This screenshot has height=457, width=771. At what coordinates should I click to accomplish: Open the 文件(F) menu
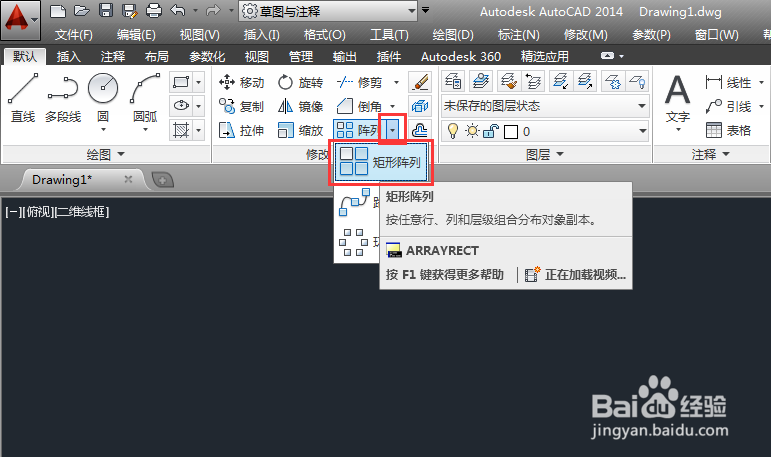(x=74, y=35)
